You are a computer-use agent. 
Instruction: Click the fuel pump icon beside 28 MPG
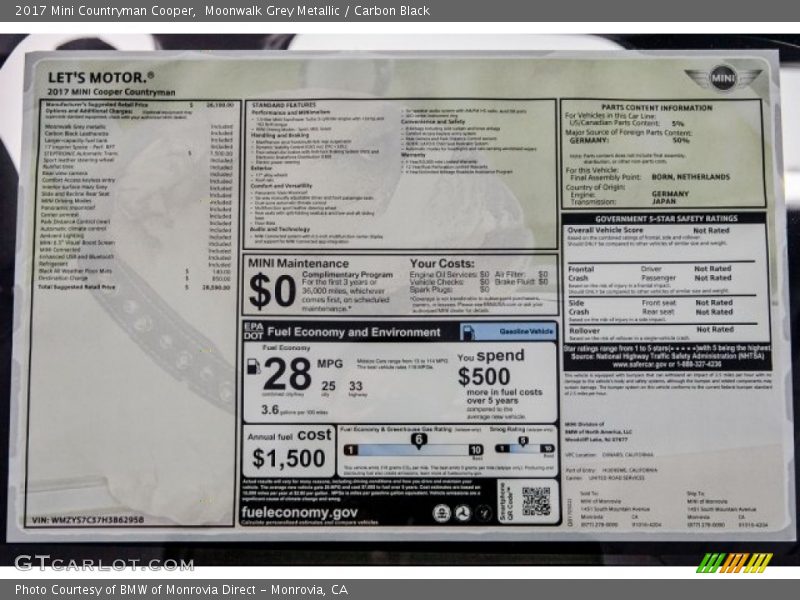coord(253,367)
